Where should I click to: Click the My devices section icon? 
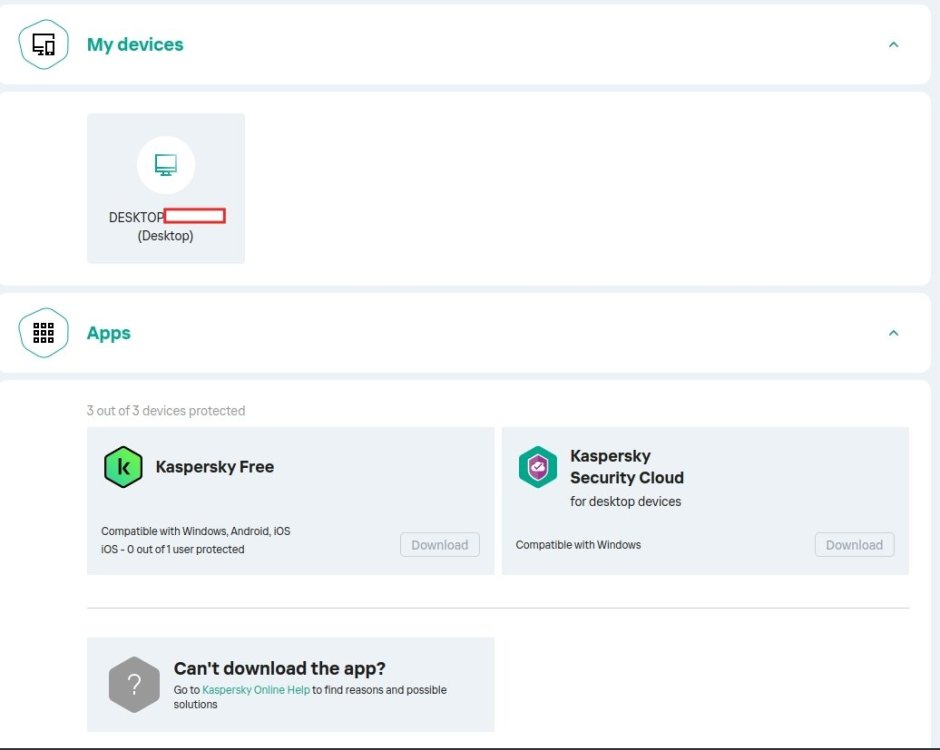(43, 44)
